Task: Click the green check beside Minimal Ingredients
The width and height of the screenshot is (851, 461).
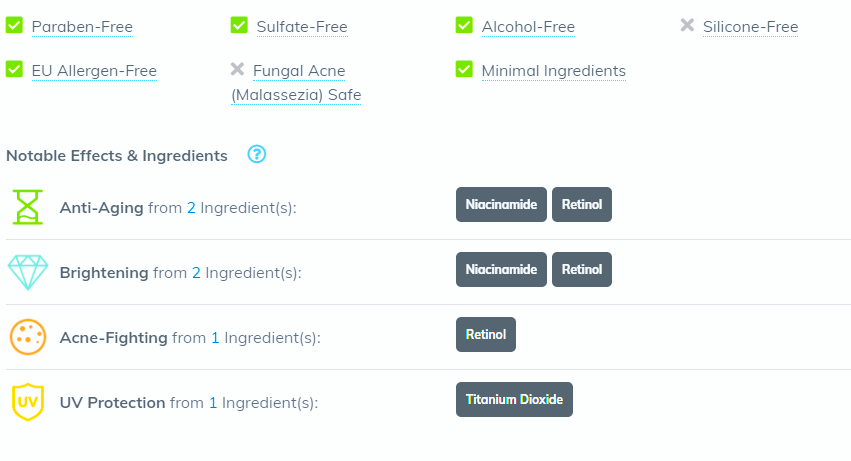Action: click(464, 69)
